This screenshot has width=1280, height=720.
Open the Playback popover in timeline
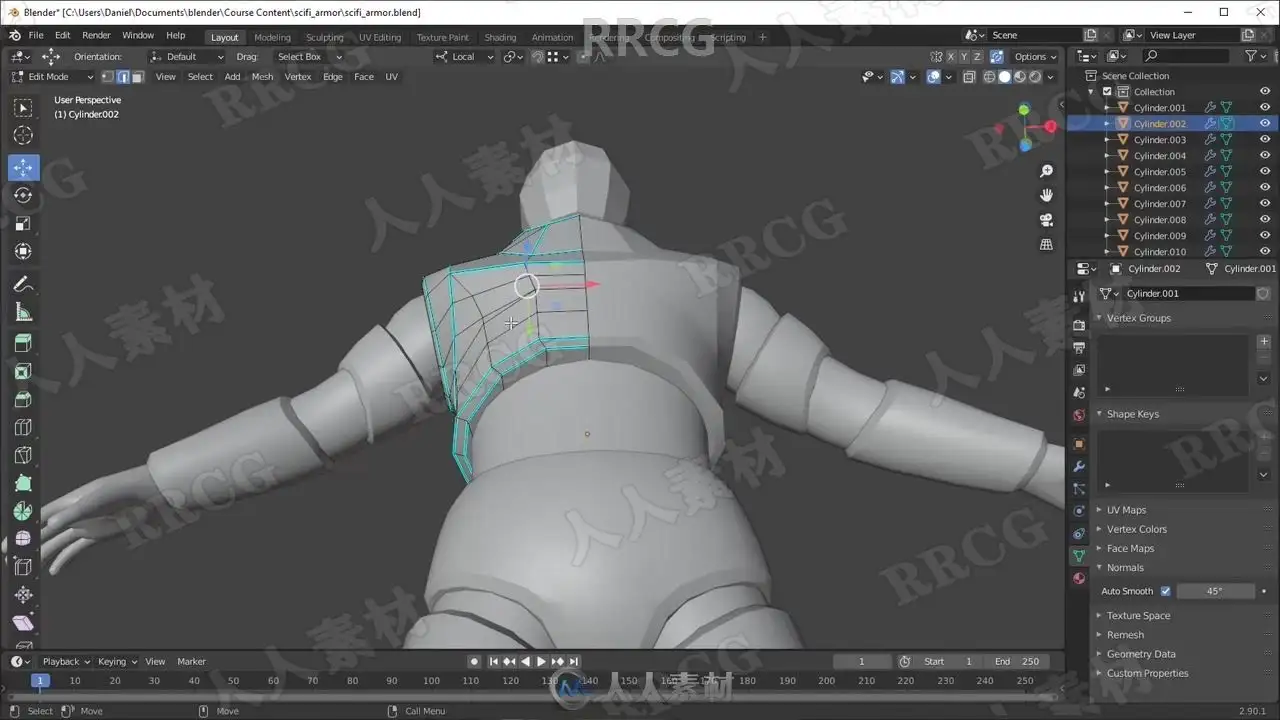66,661
